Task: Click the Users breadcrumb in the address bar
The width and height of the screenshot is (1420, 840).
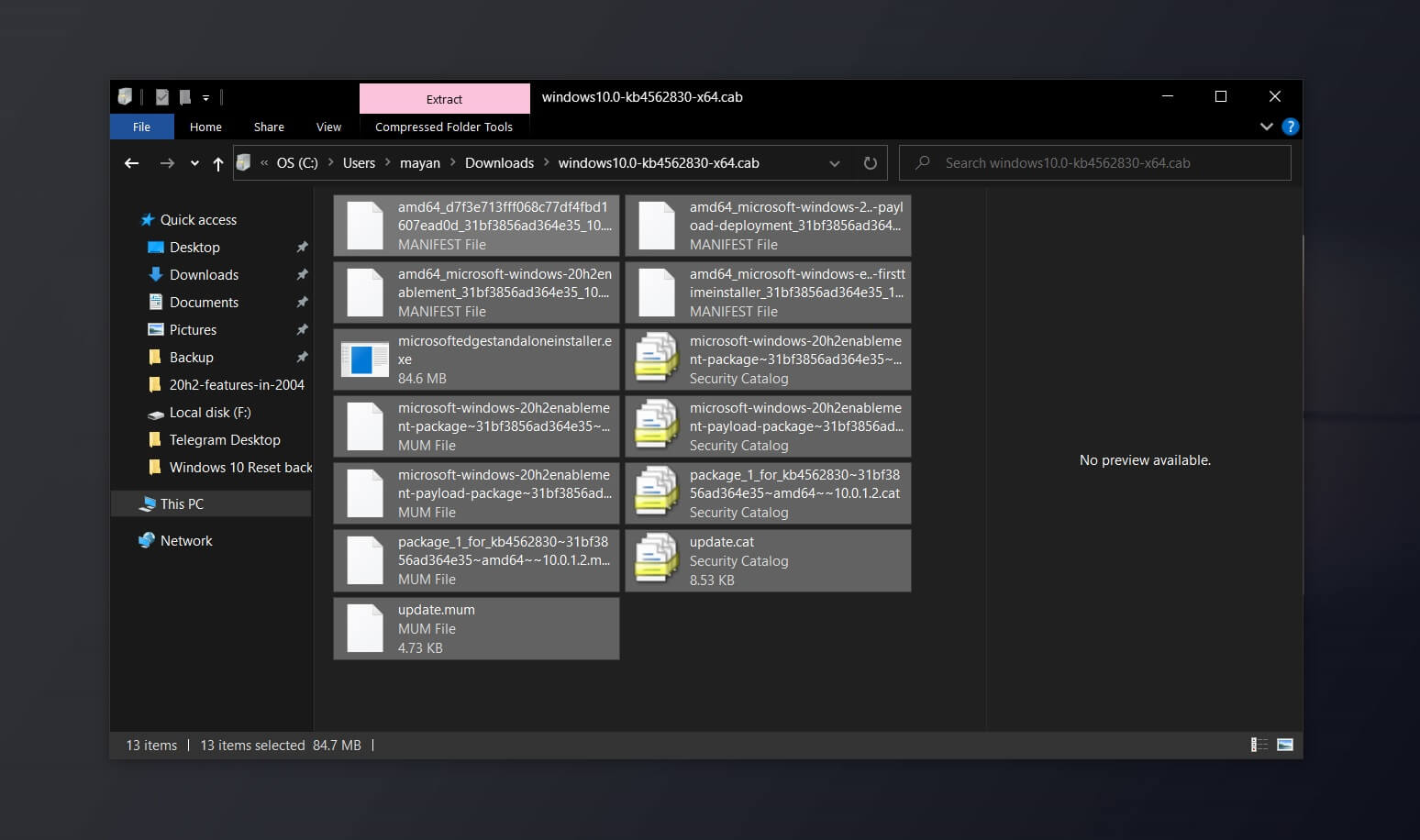Action: pyautogui.click(x=359, y=163)
